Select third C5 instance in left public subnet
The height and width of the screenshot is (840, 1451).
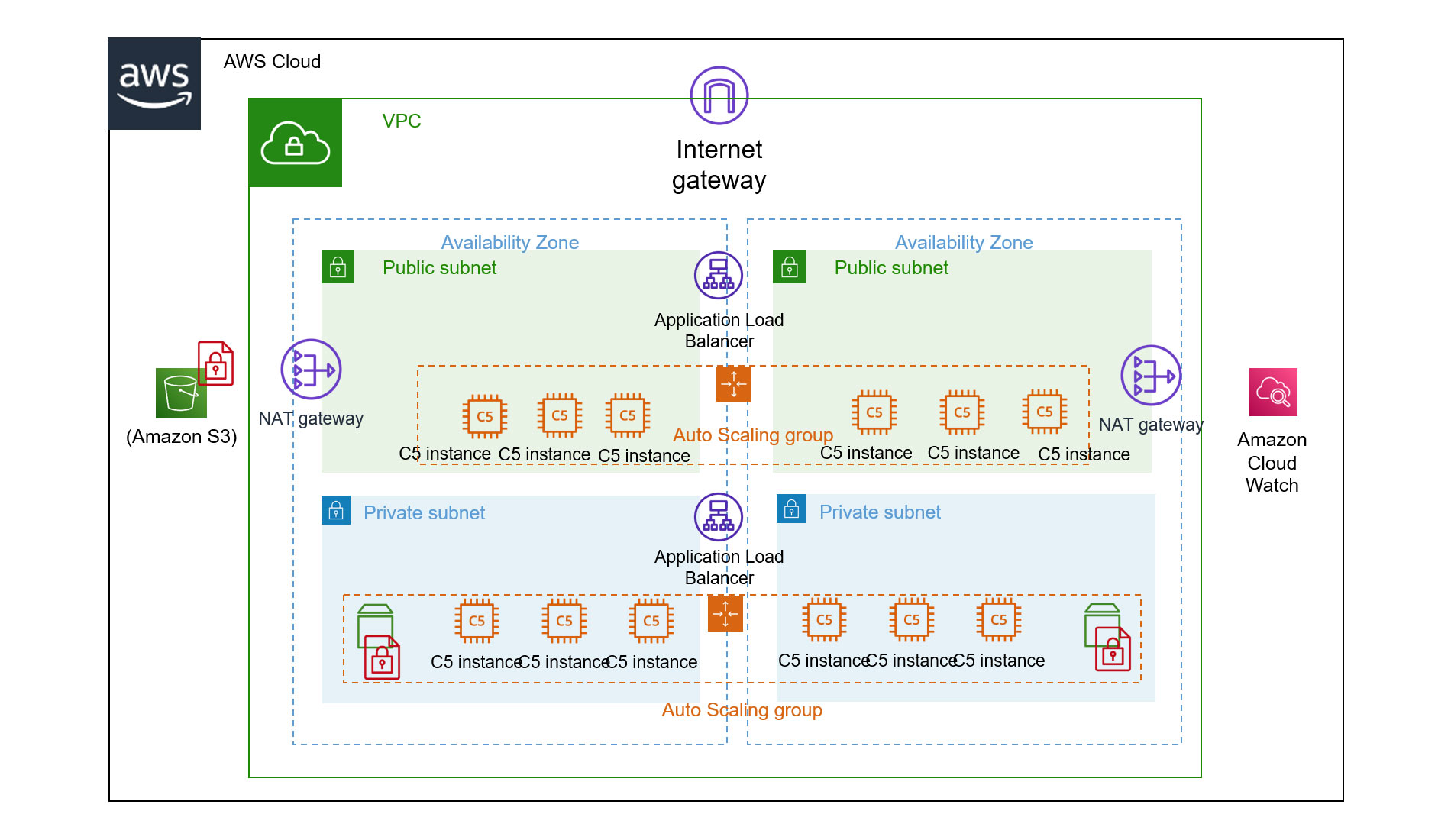point(628,415)
